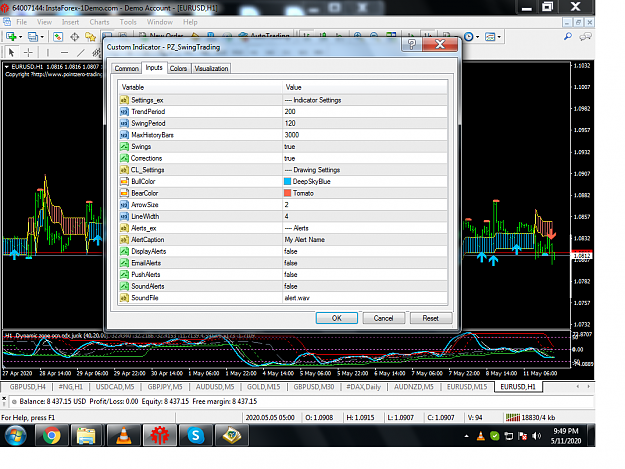625x469 pixels.
Task: Open the Insert menu
Action: point(70,22)
